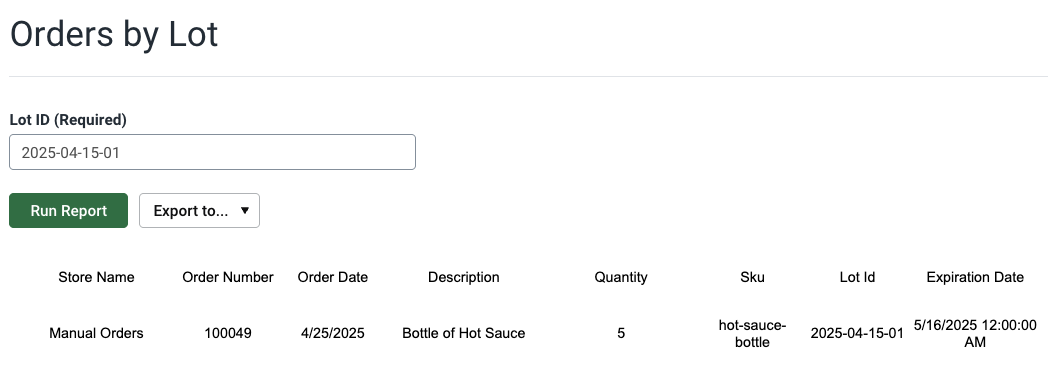The height and width of the screenshot is (370, 1048).
Task: Select the Manual Orders store cell
Action: pos(96,333)
